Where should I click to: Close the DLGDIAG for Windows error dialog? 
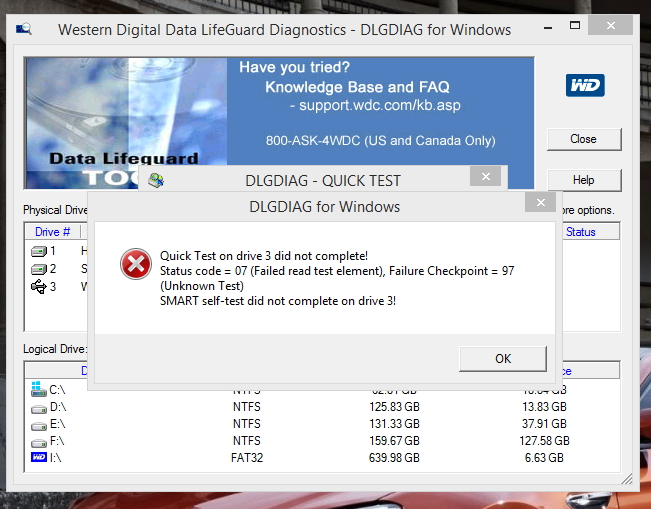pos(540,202)
